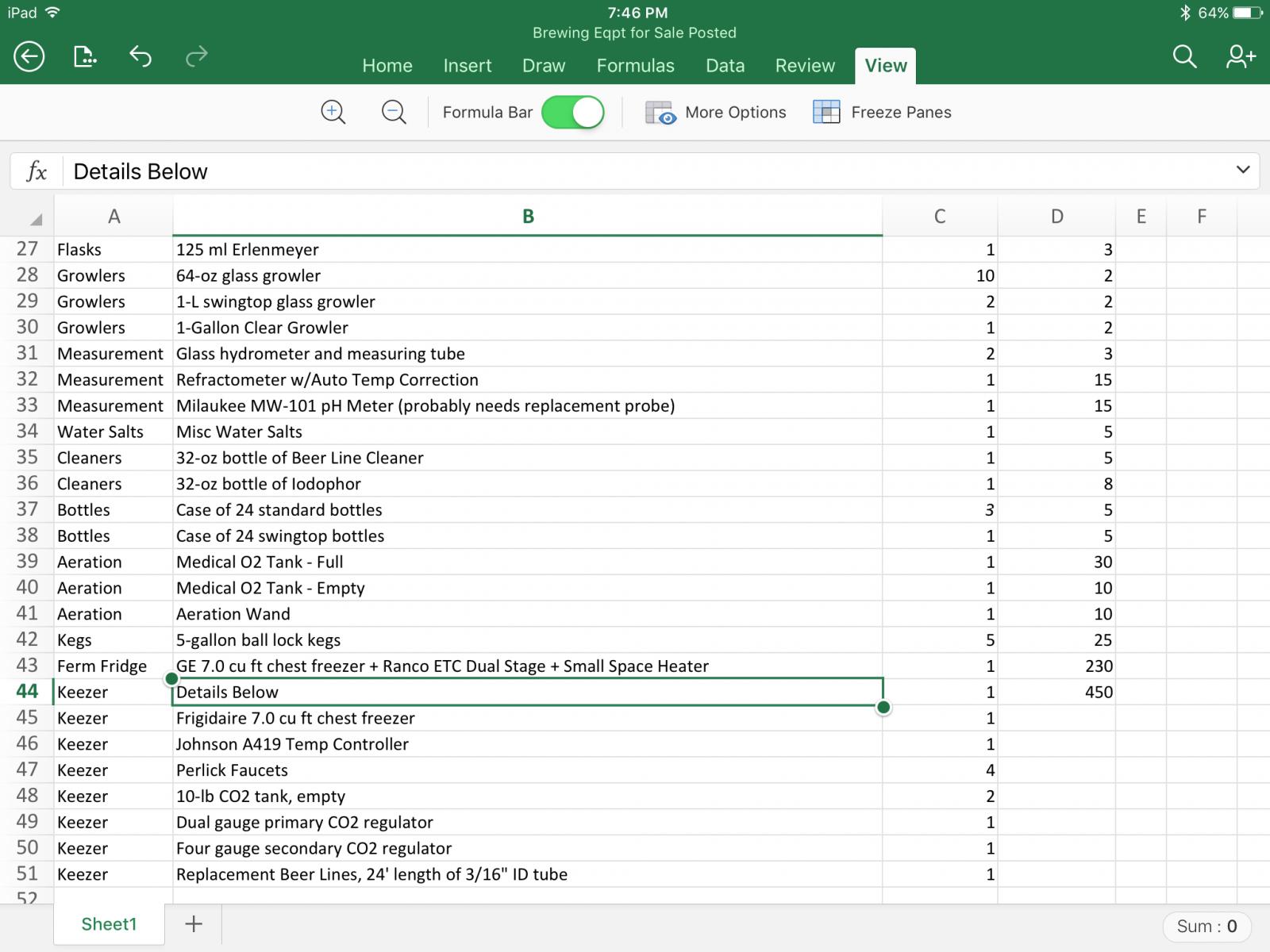Click cell '1-Gallon Clear Growler'

(x=527, y=328)
